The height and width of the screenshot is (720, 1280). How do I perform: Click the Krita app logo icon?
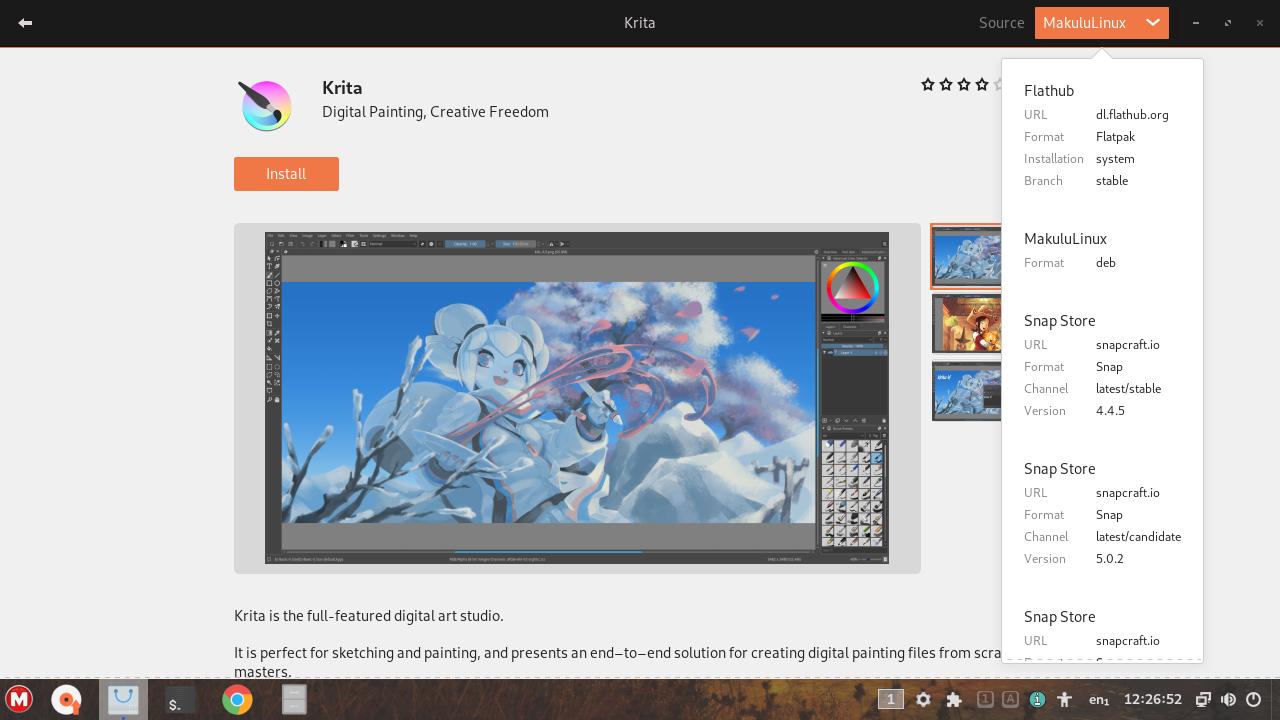coord(266,105)
